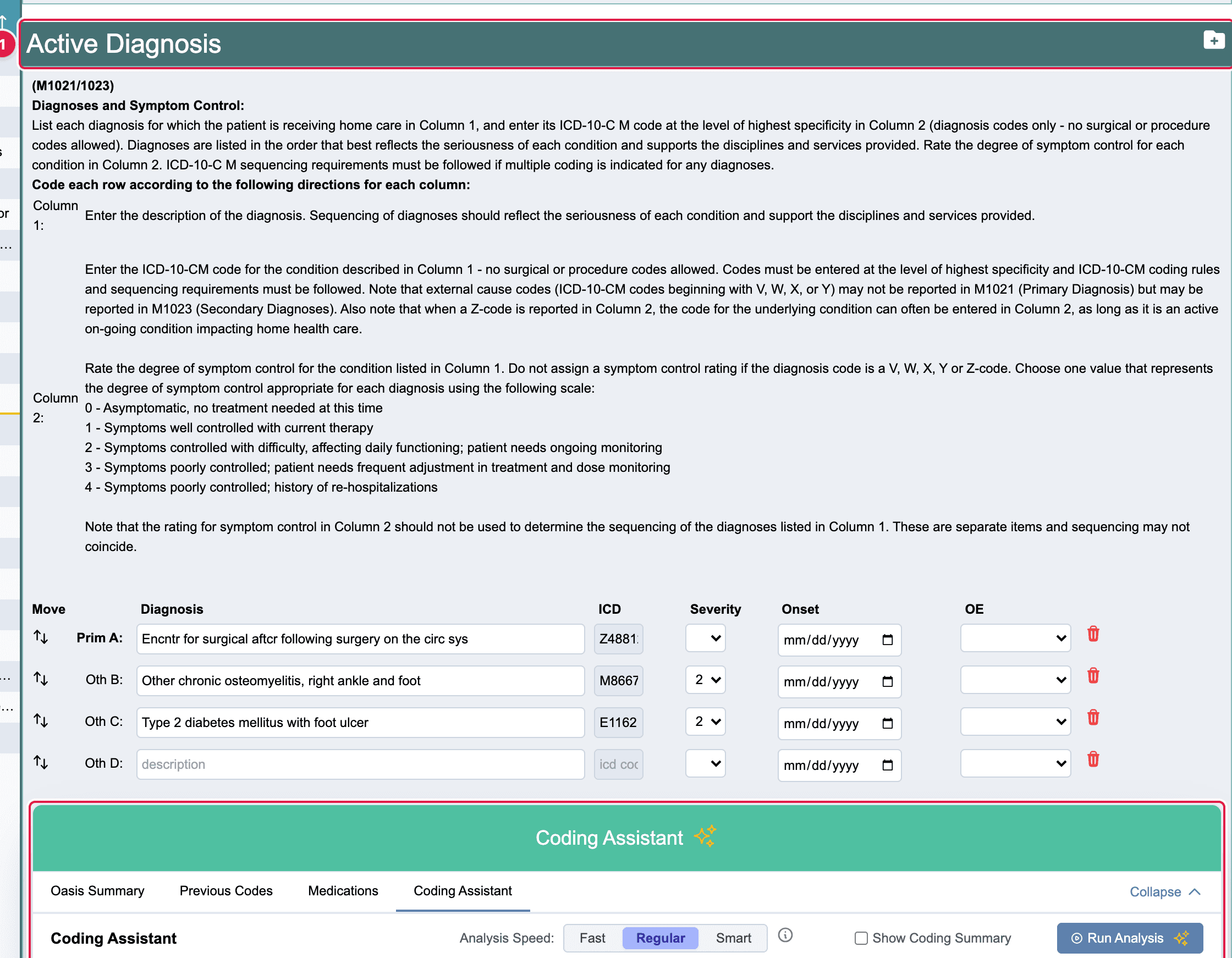Switch to Oasis Summary tab
This screenshot has width=1232, height=958.
pyautogui.click(x=97, y=891)
